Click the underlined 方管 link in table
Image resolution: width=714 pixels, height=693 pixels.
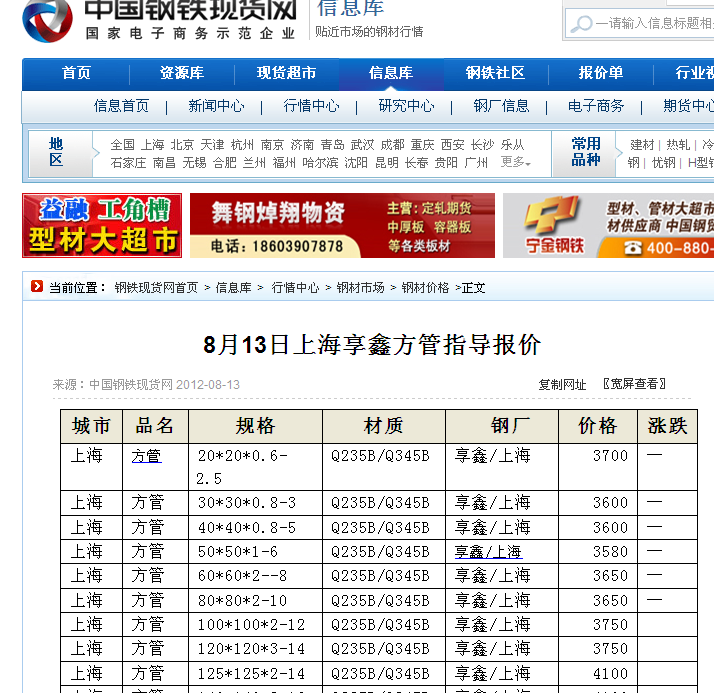(146, 456)
